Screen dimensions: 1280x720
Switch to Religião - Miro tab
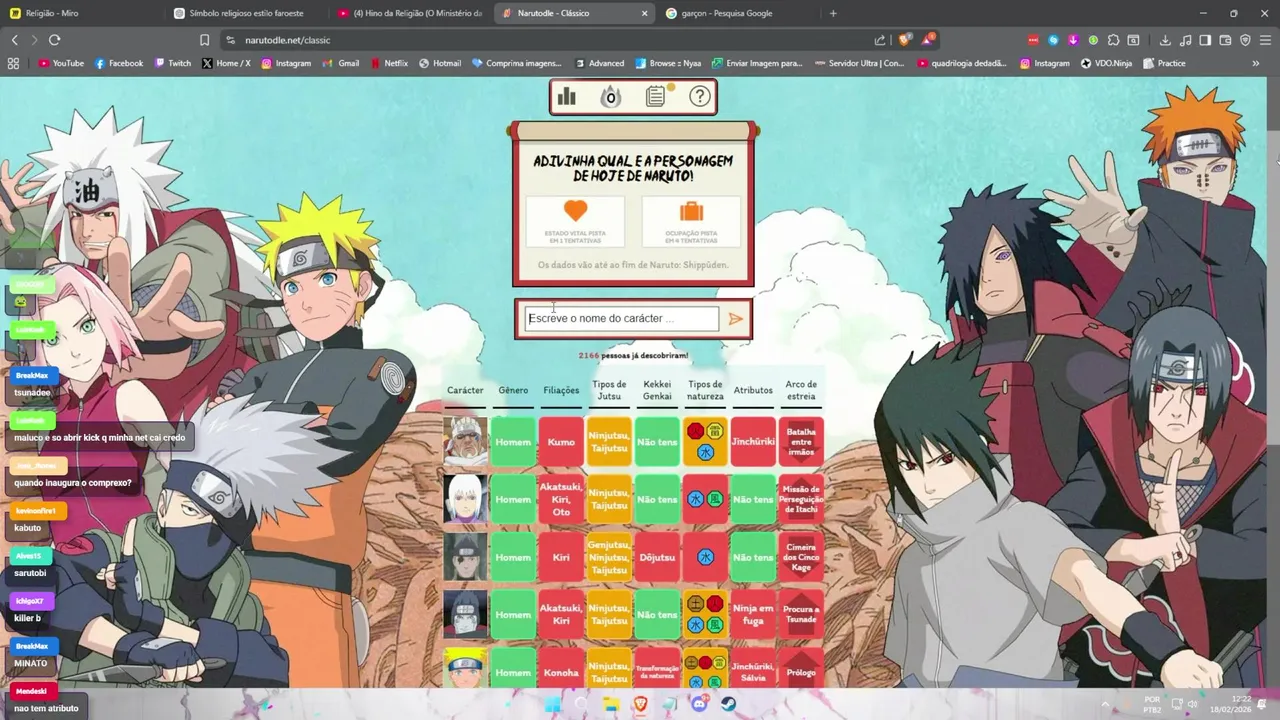80,13
